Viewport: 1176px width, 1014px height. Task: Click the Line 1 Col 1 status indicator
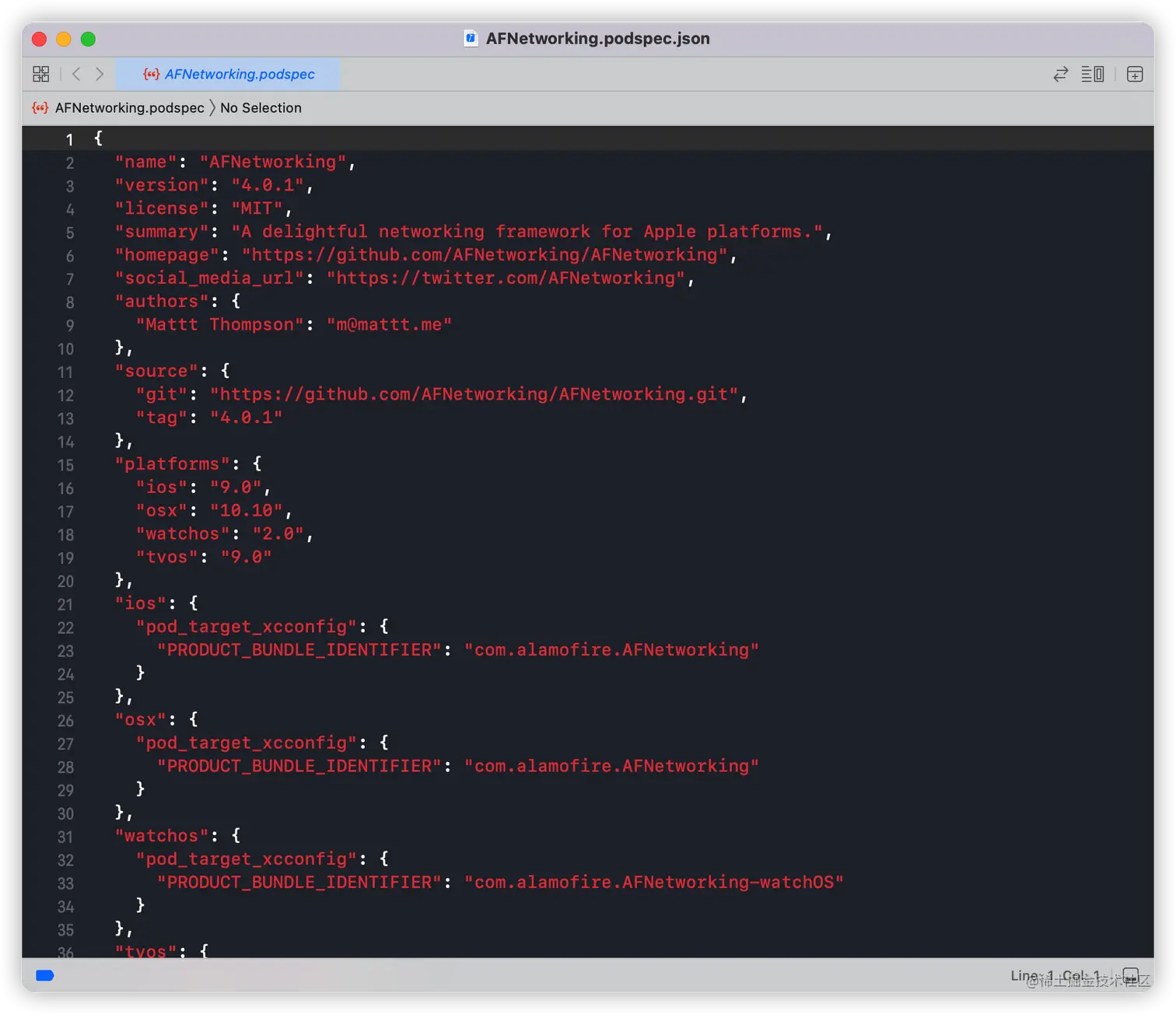point(1055,975)
